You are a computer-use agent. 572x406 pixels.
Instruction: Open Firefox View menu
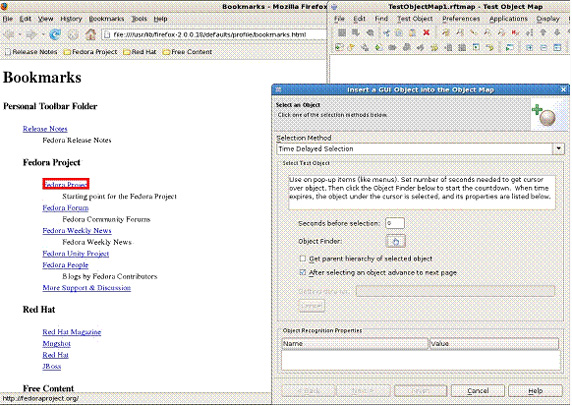(x=46, y=19)
